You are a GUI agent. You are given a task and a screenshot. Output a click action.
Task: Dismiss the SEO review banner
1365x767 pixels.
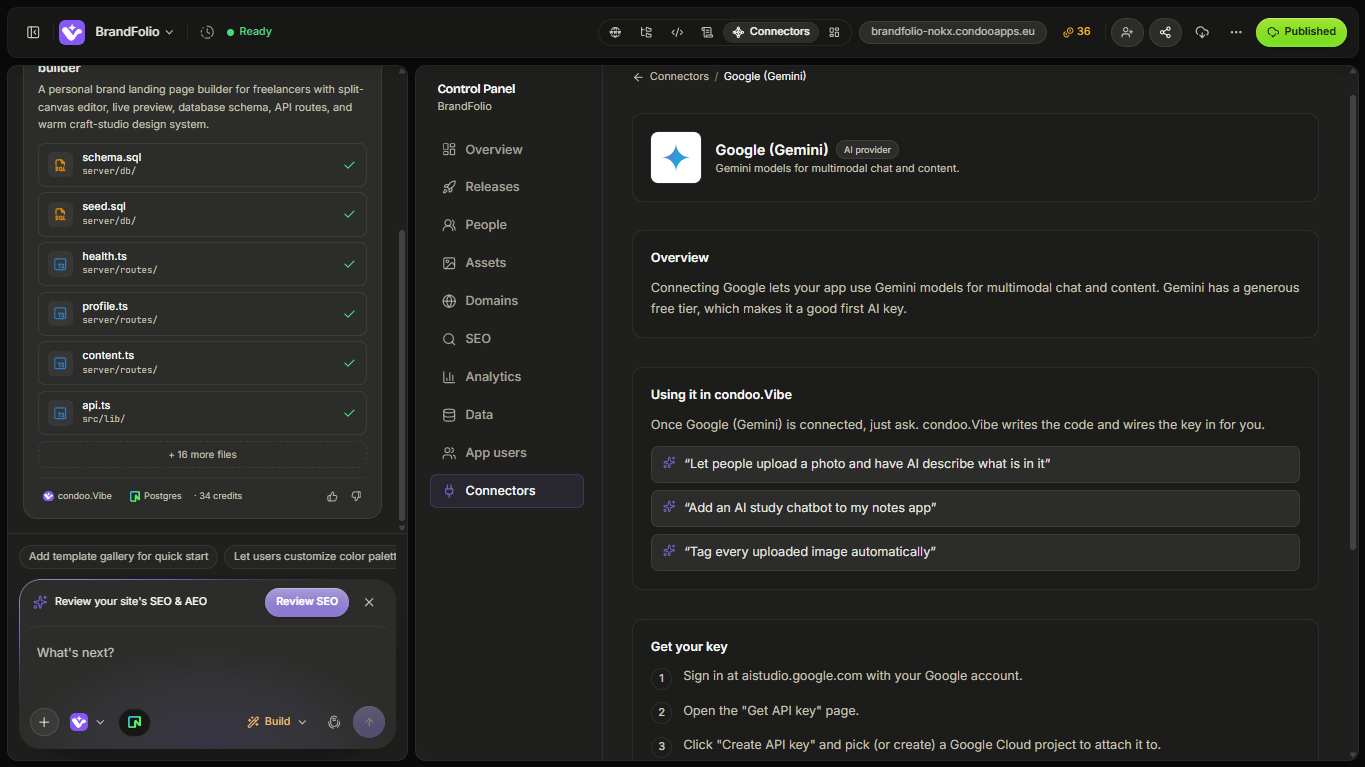point(369,602)
